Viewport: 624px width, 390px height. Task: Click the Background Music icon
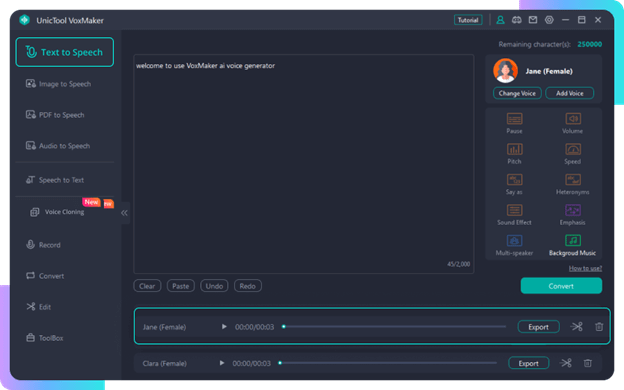[x=573, y=241]
